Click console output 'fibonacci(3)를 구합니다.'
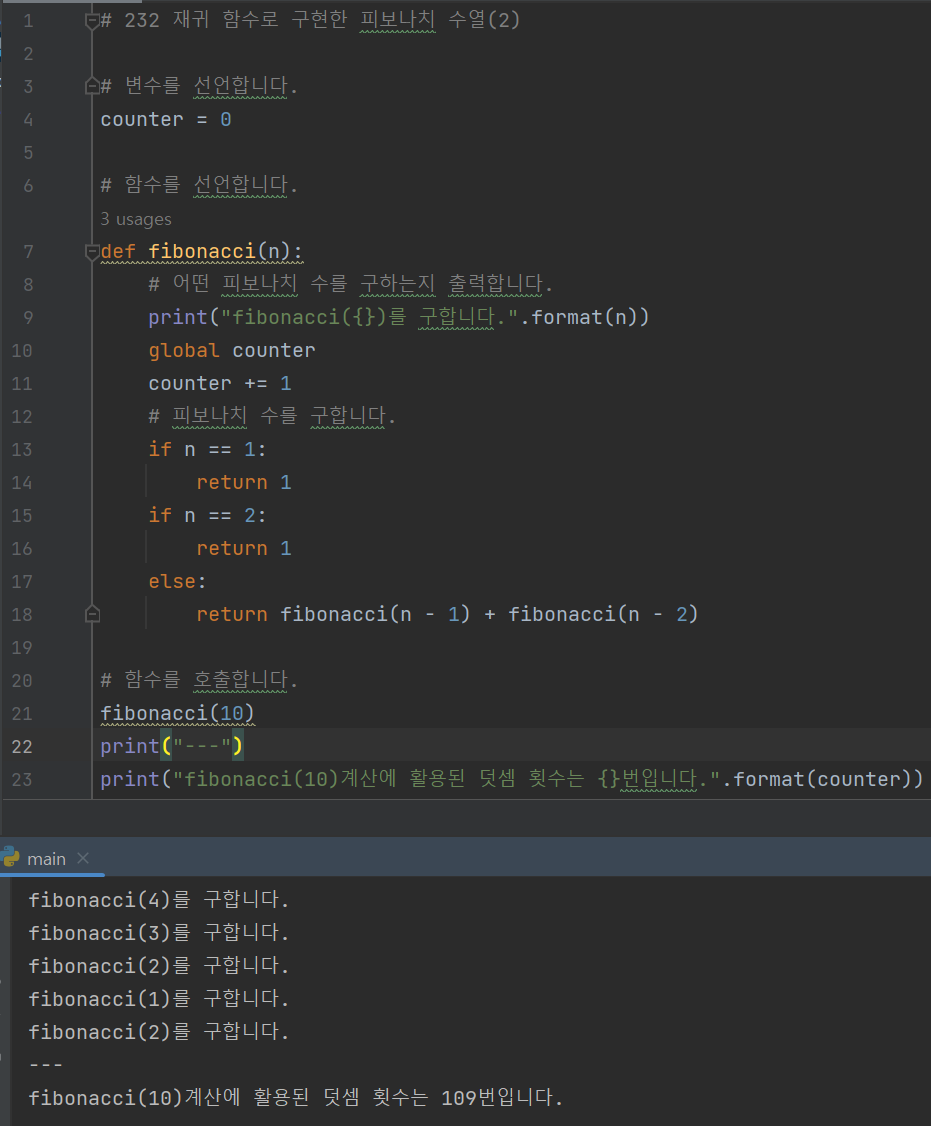Image resolution: width=931 pixels, height=1126 pixels. pos(159,933)
